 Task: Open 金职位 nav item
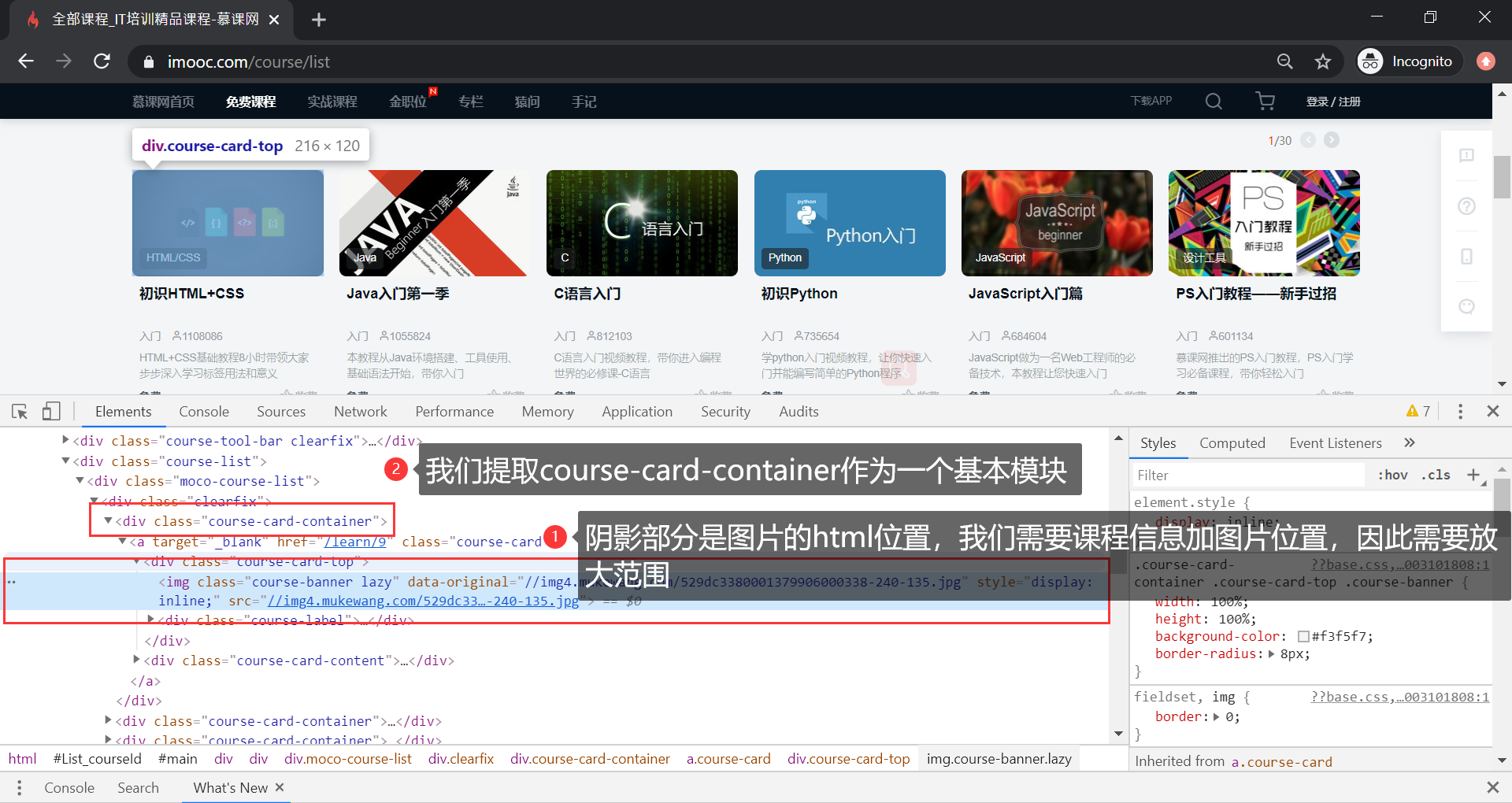pyautogui.click(x=408, y=102)
